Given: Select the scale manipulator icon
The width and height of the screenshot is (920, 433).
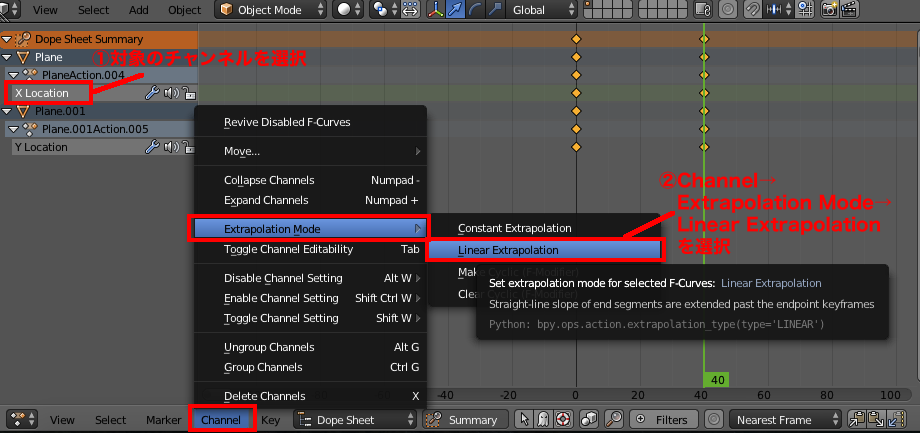Looking at the screenshot, I should [495, 10].
